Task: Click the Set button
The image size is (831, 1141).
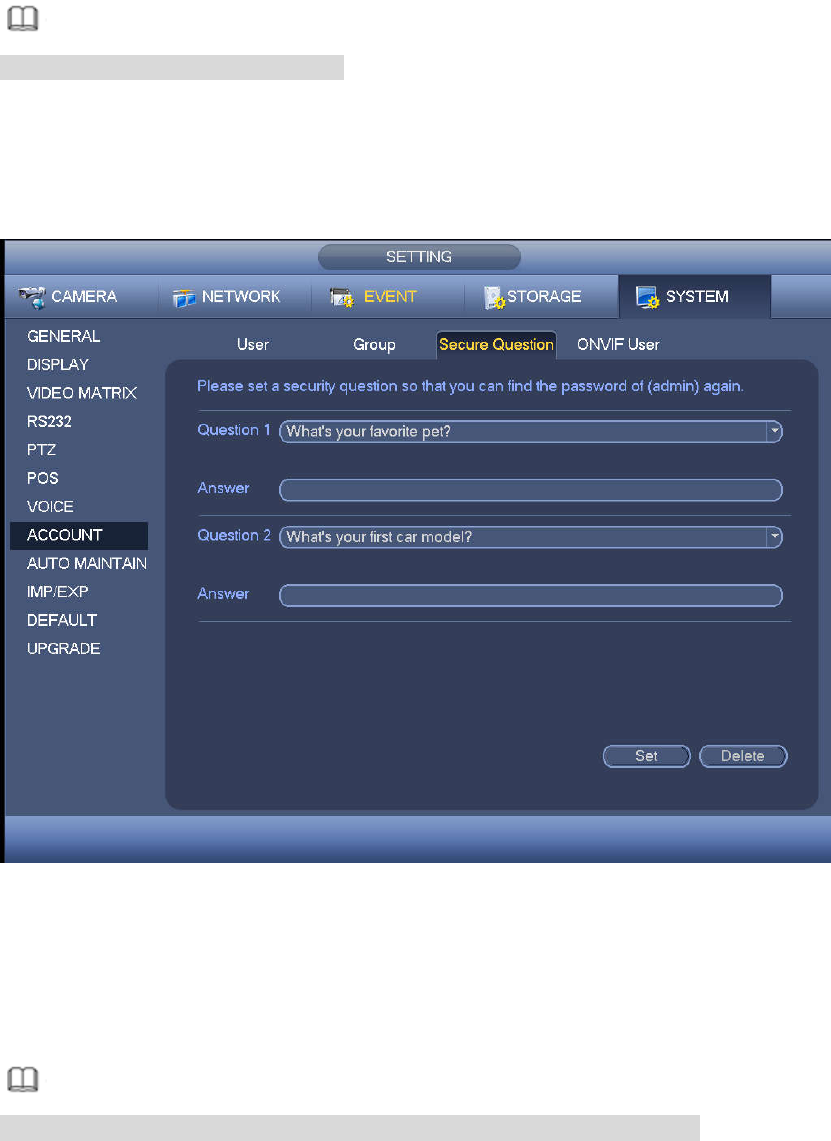Action: [x=647, y=756]
